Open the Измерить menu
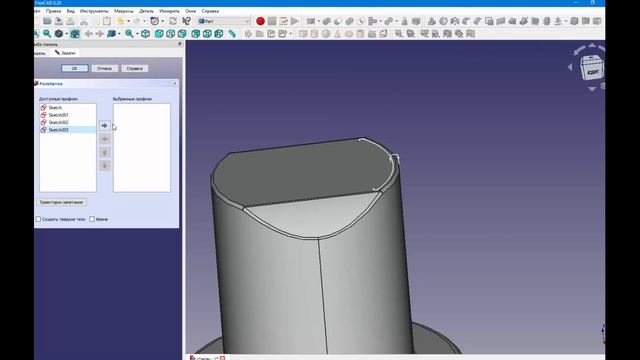Viewport: 640px width, 360px height. click(169, 11)
